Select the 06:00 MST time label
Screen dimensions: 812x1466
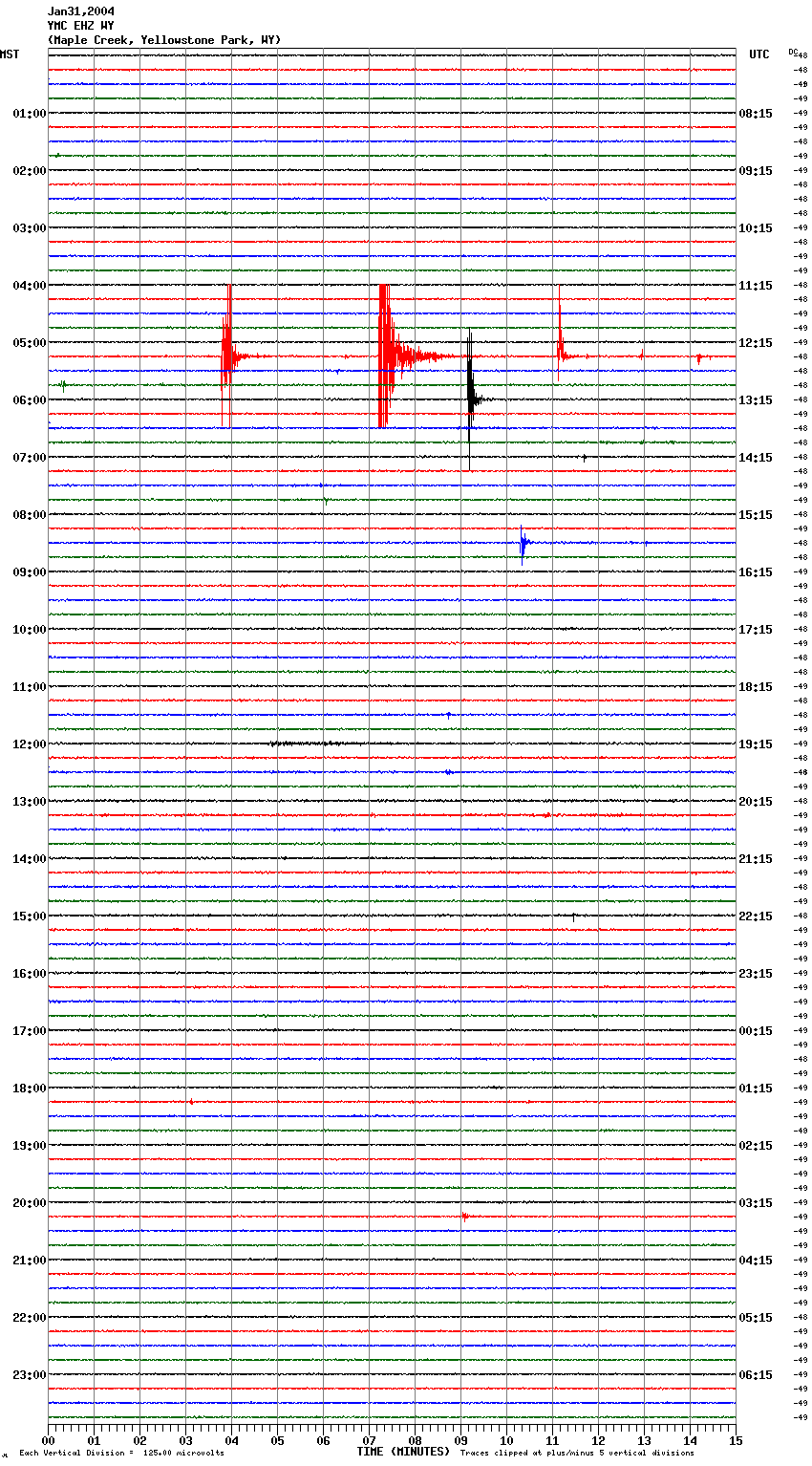click(x=30, y=400)
